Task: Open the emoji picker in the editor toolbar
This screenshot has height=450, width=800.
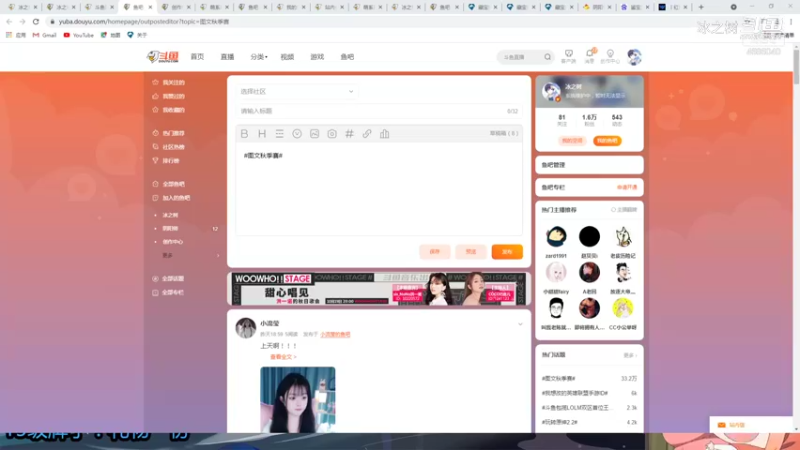Action: pos(297,134)
